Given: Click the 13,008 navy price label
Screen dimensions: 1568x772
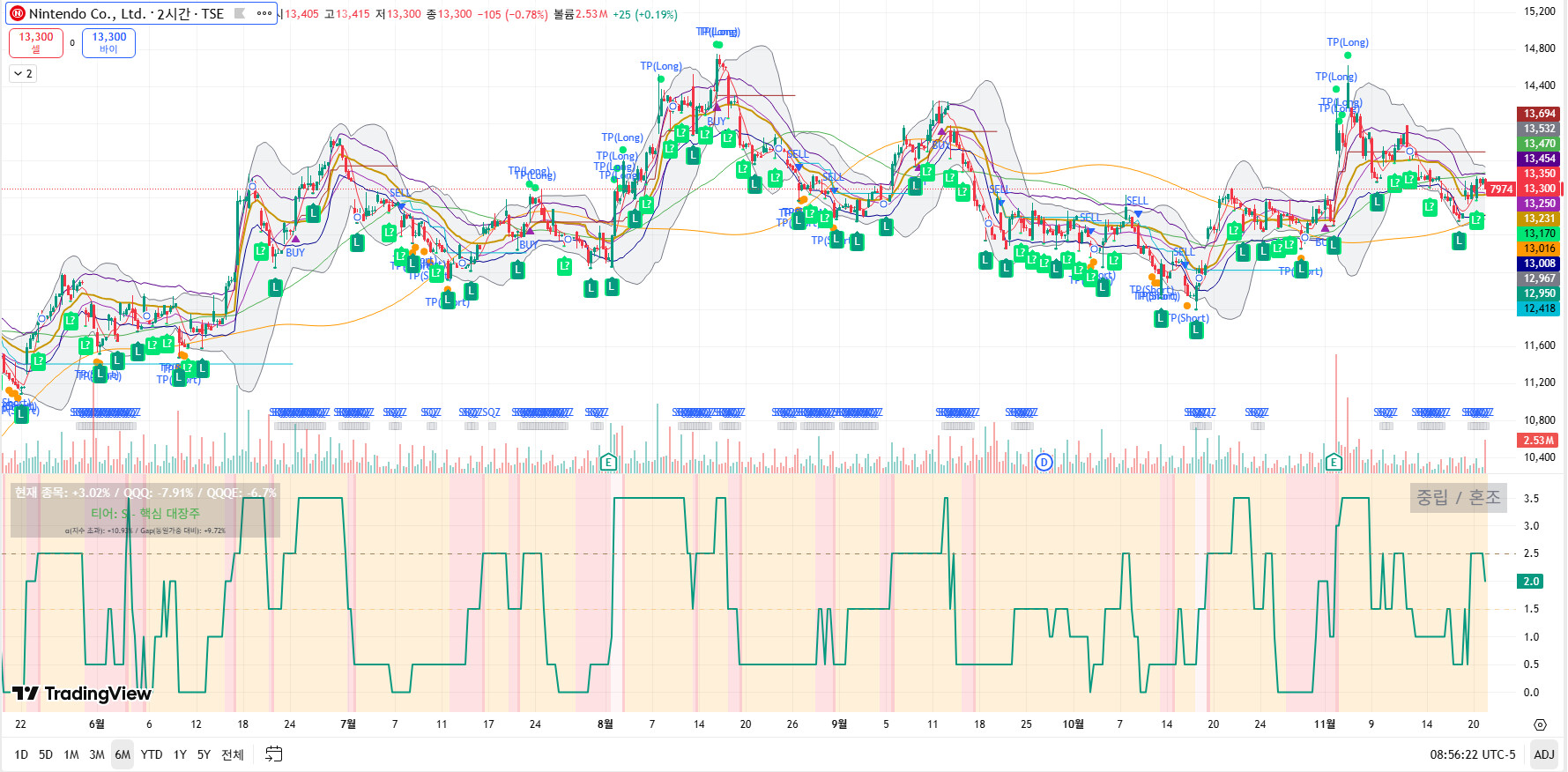Looking at the screenshot, I should (1539, 264).
